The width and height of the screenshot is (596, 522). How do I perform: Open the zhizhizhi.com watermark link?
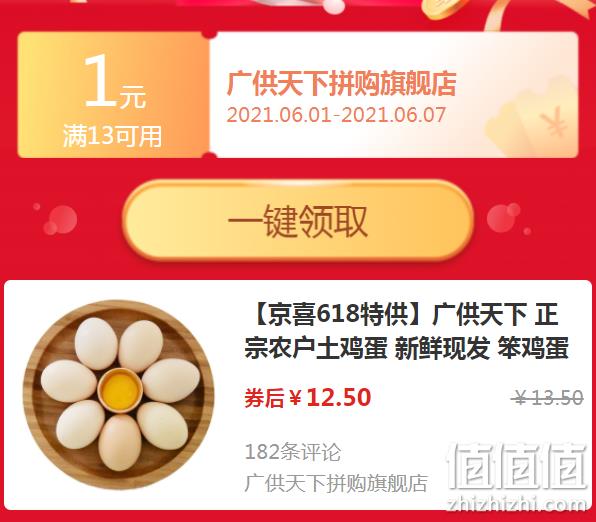517,505
